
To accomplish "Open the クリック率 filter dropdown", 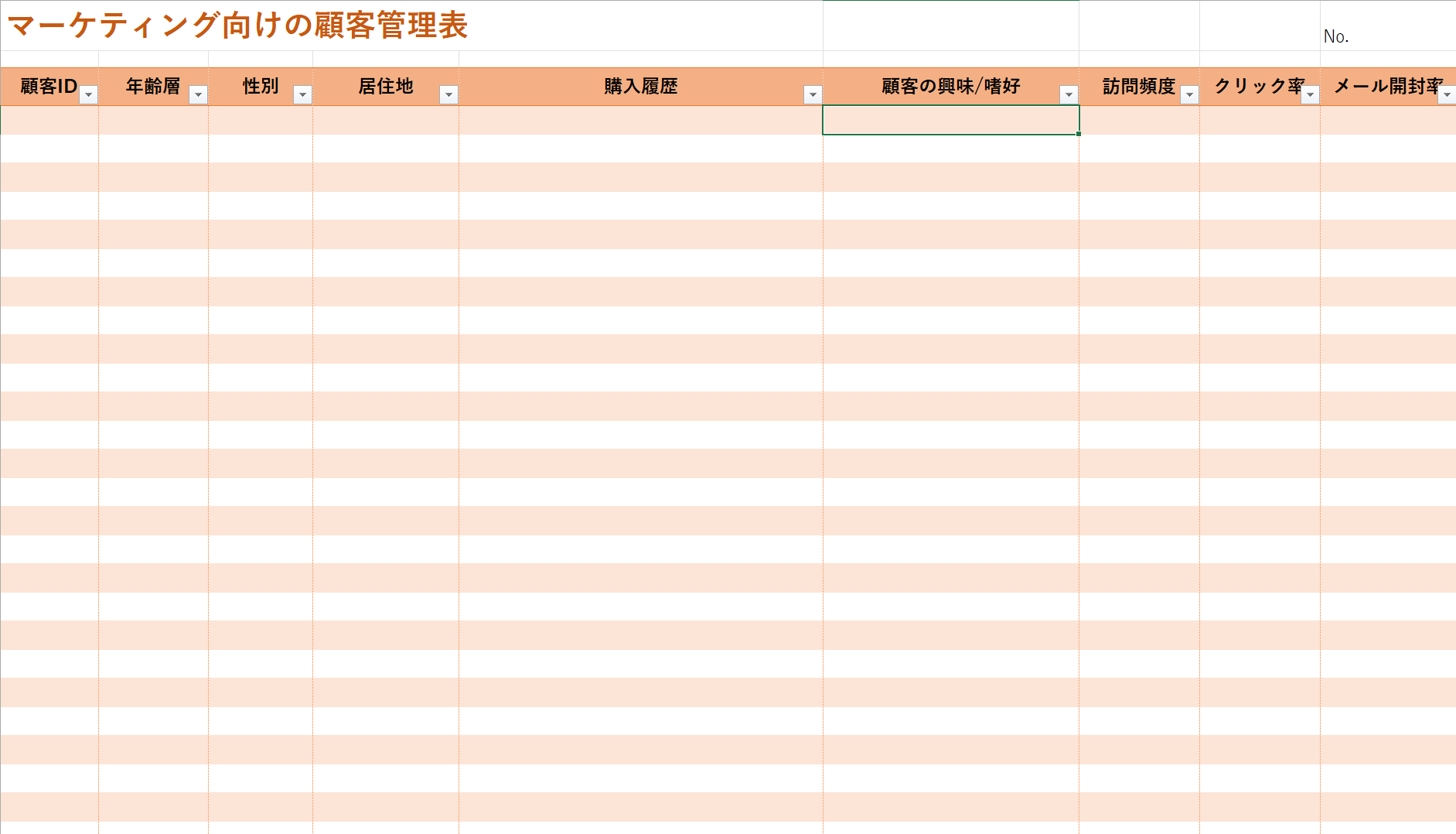I will coord(1310,94).
